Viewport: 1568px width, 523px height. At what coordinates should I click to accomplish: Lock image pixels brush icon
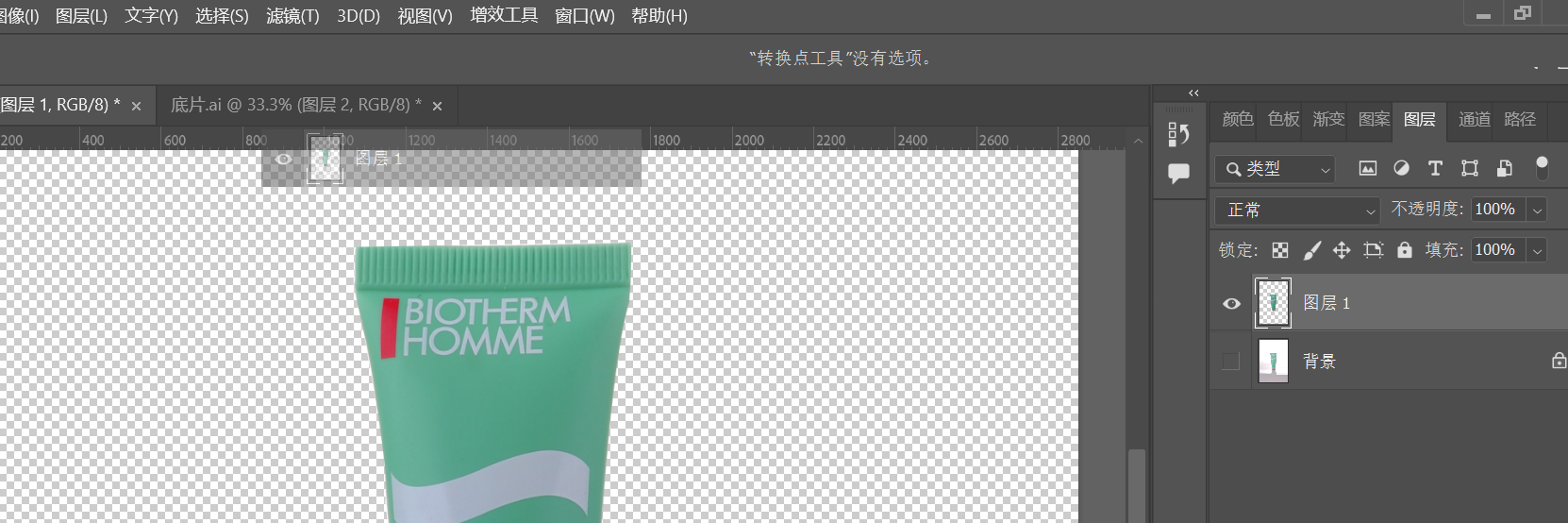point(1311,250)
